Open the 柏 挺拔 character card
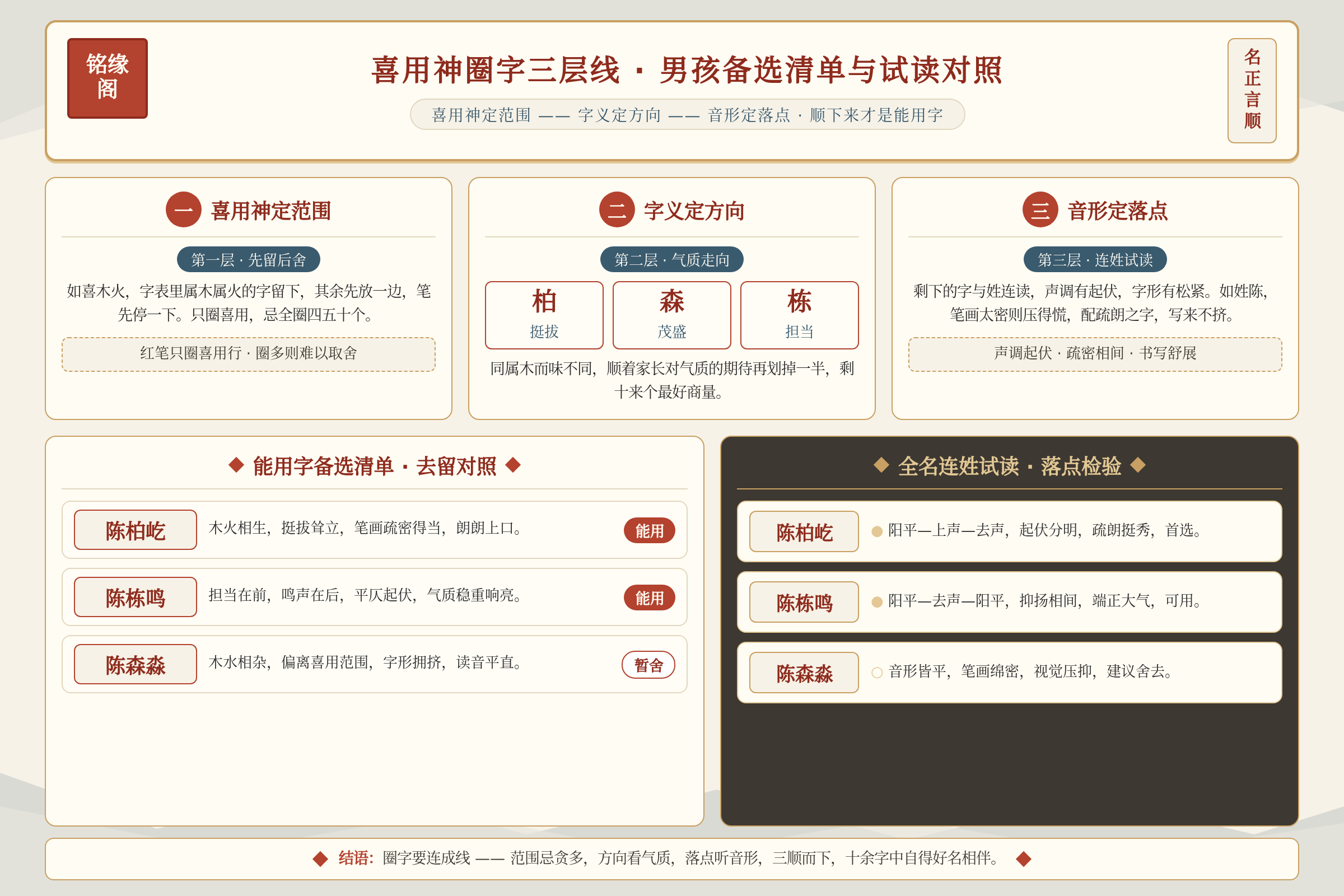1344x896 pixels. tap(544, 315)
